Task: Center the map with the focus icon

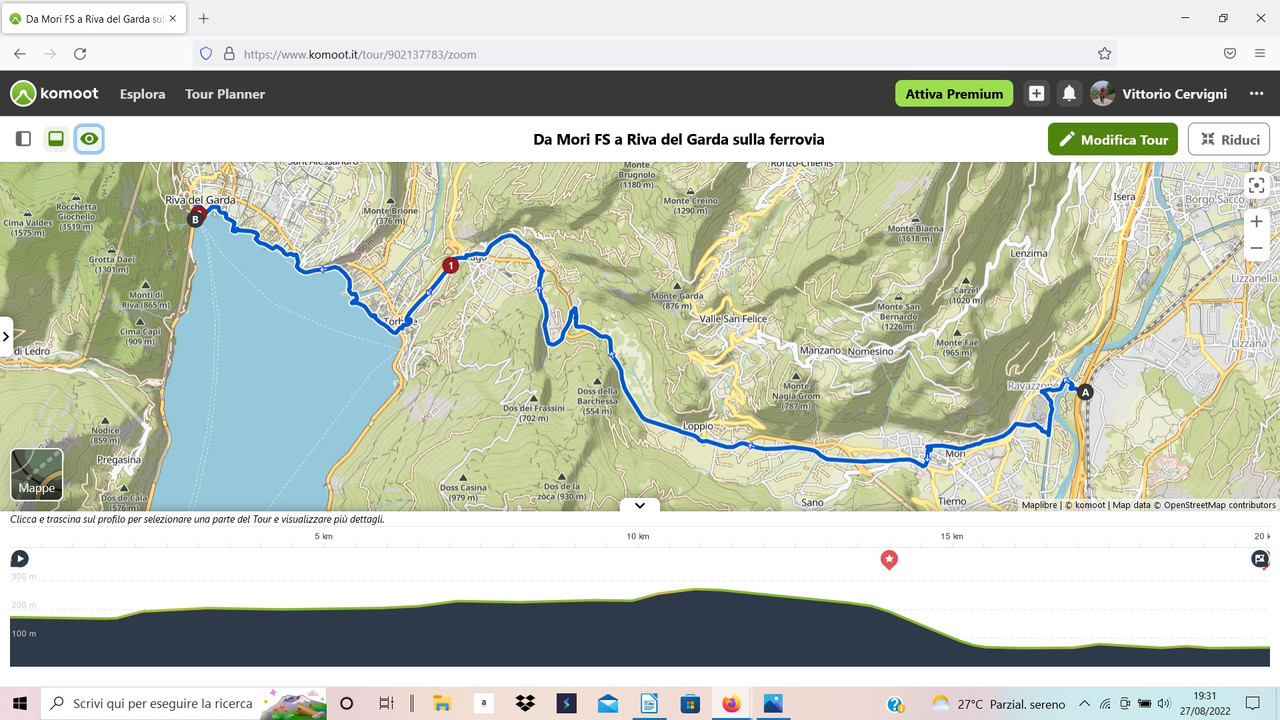Action: (1257, 185)
